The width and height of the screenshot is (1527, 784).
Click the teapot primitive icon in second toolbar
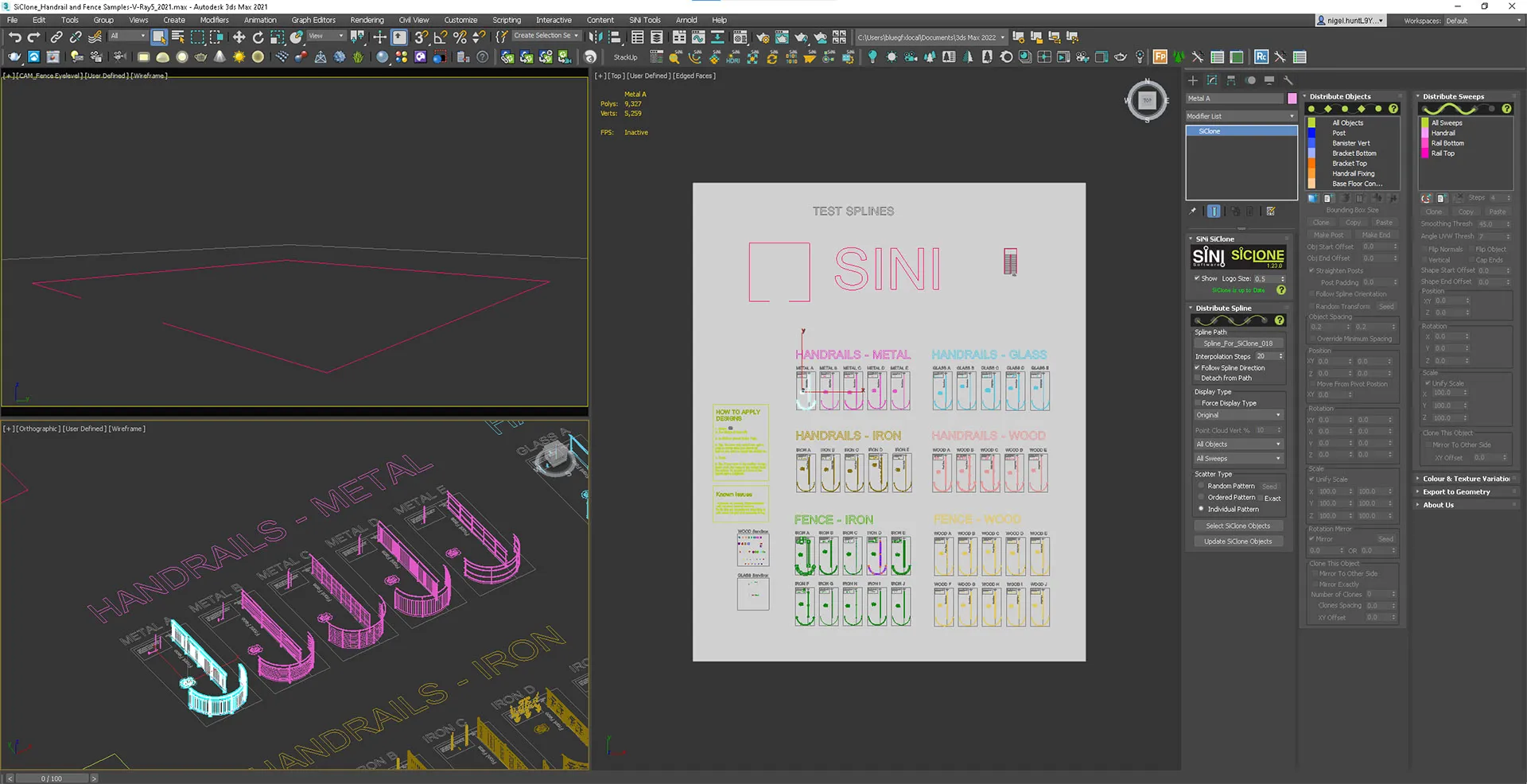[200, 56]
